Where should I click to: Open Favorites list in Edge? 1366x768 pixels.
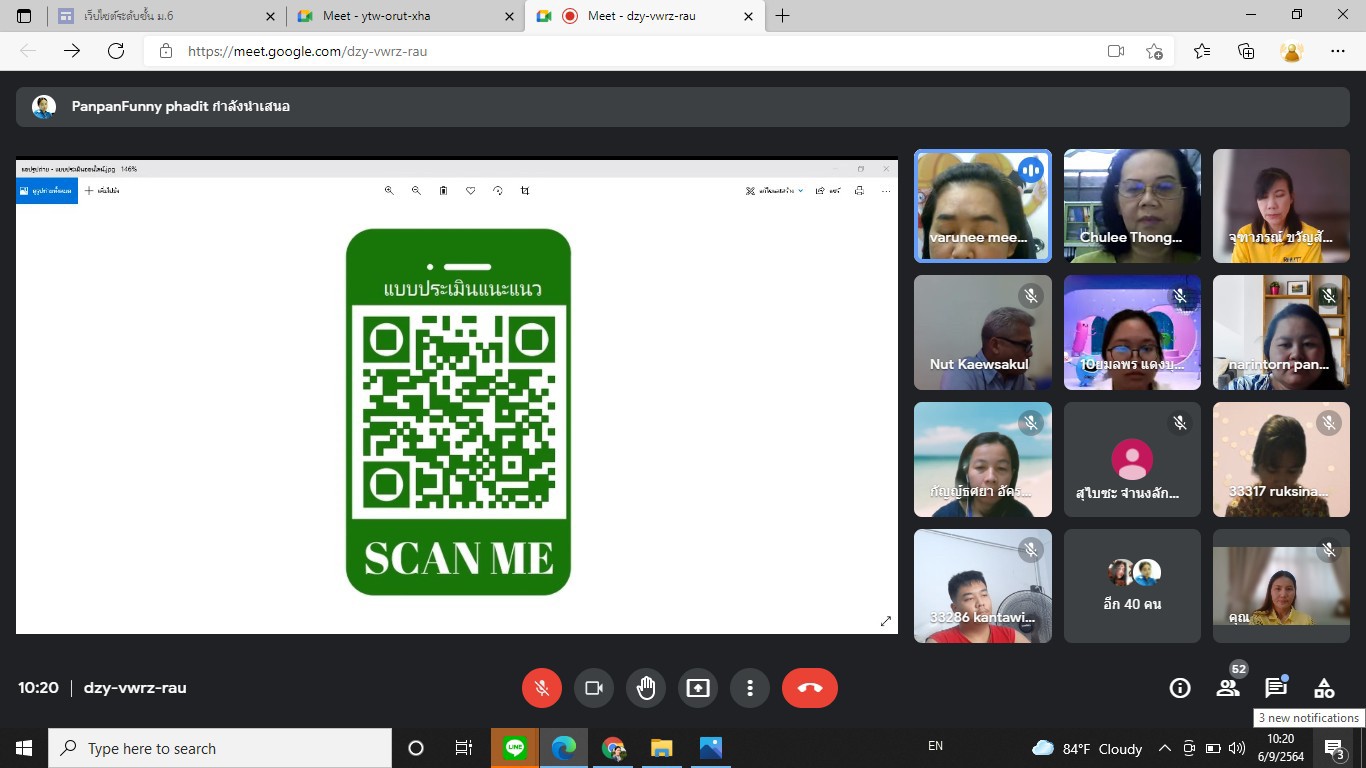tap(1201, 51)
